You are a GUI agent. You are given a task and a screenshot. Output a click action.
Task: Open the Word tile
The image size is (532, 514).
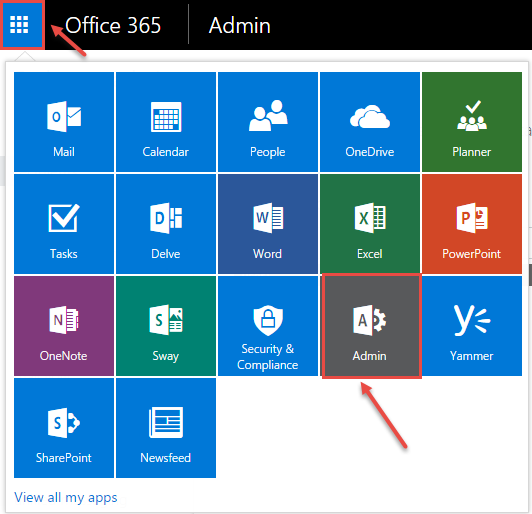click(x=268, y=224)
